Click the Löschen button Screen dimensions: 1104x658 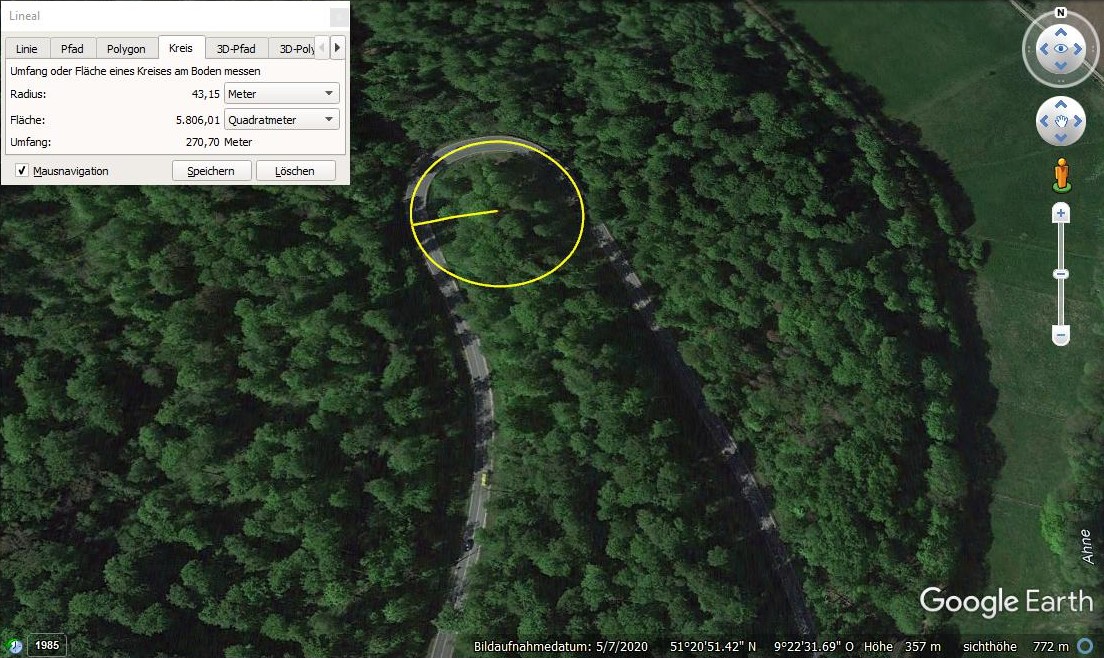(x=296, y=171)
